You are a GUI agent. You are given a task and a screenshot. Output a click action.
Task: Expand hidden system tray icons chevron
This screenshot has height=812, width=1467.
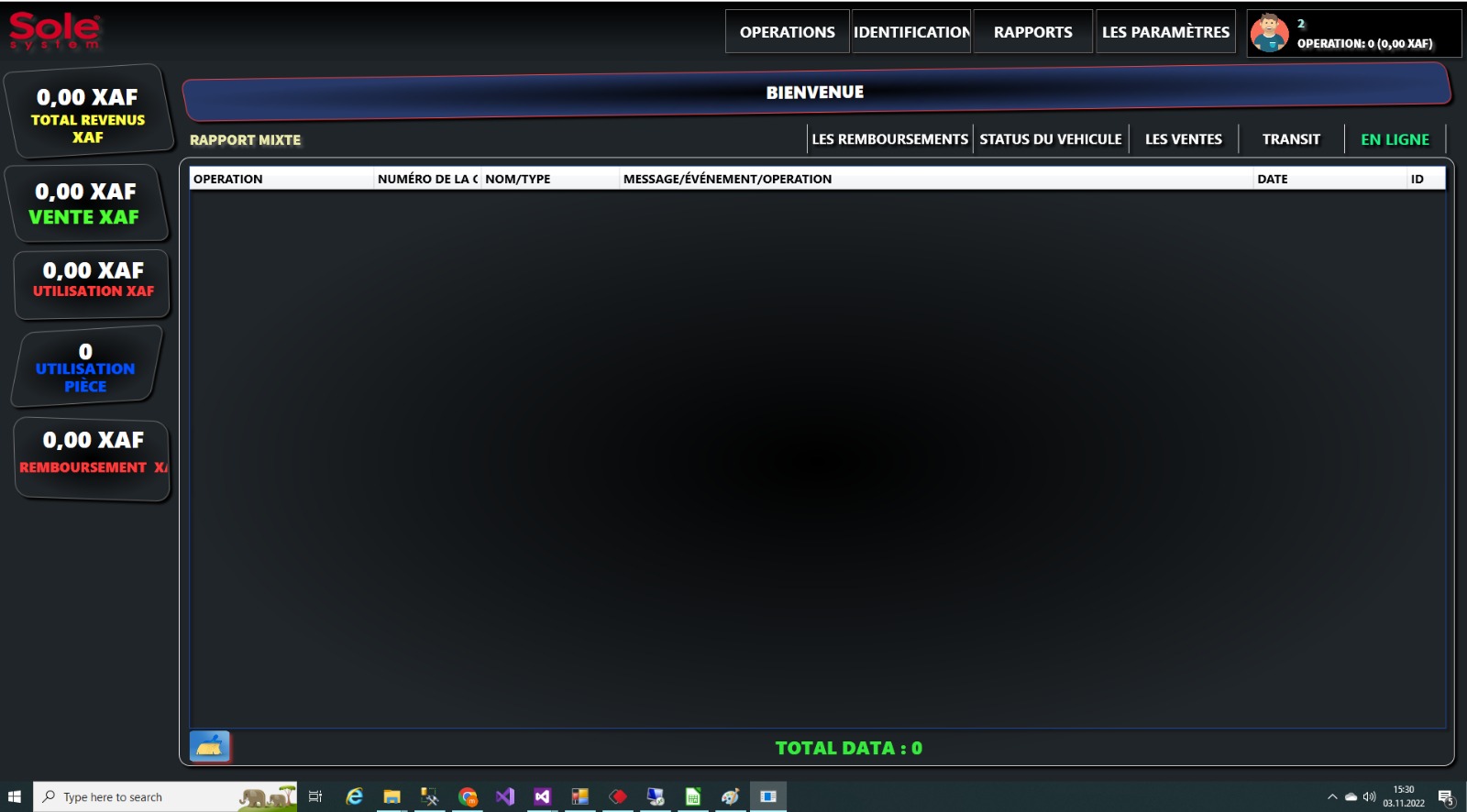1332,796
